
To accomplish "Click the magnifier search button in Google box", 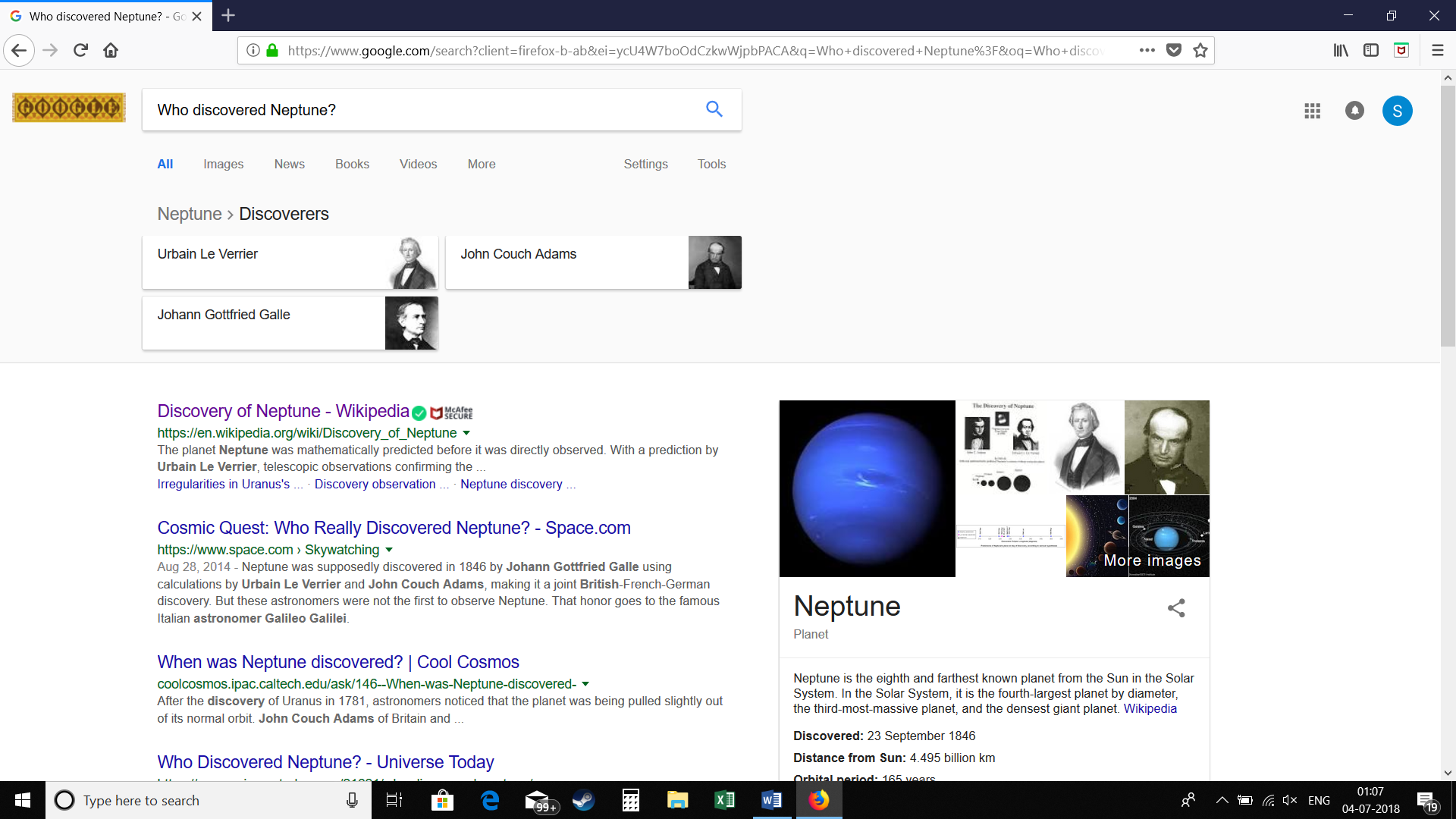I will tap(714, 109).
